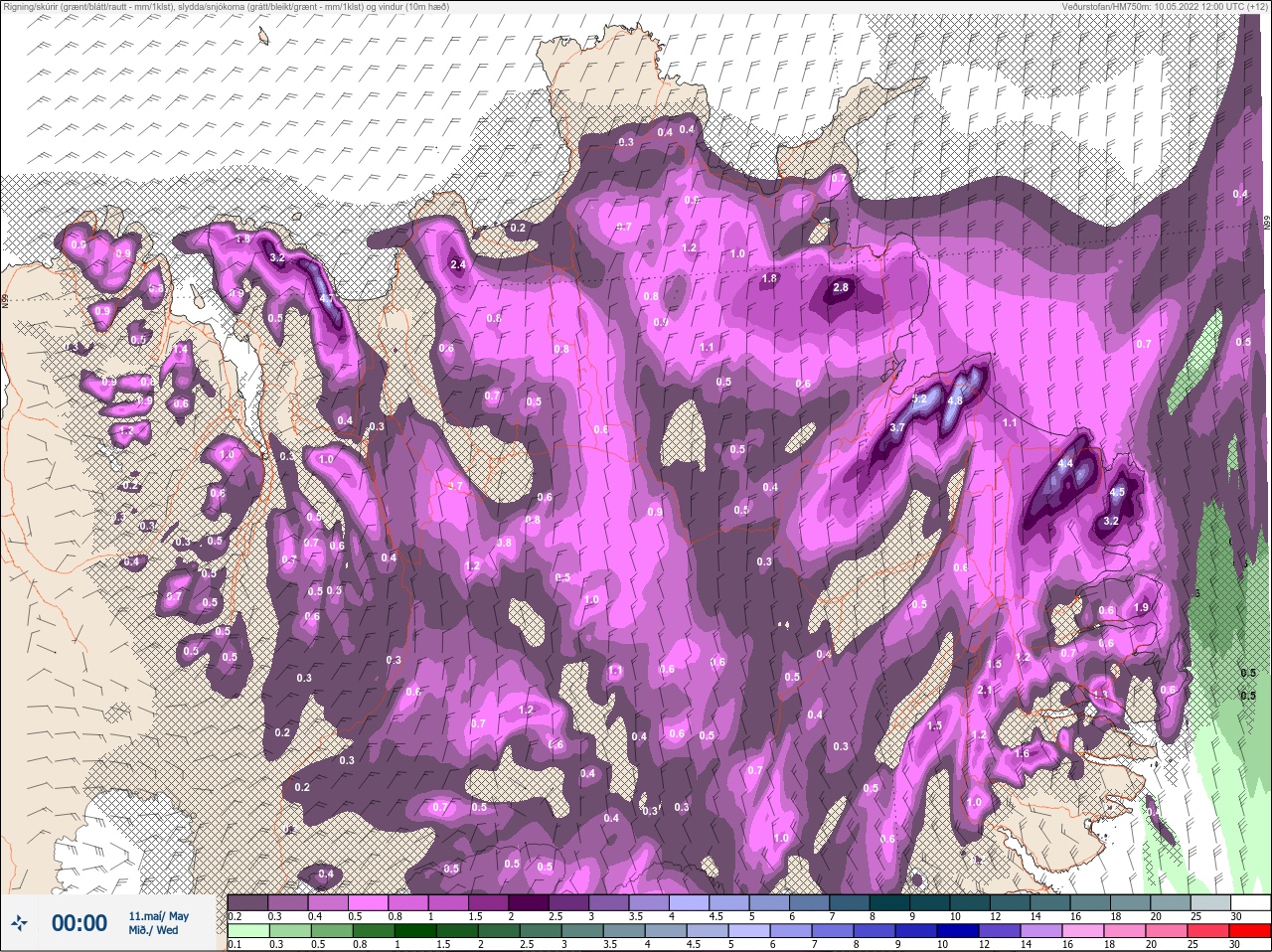Click the 2.8 precipitation value on the map
This screenshot has height=952, width=1272.
pyautogui.click(x=841, y=287)
